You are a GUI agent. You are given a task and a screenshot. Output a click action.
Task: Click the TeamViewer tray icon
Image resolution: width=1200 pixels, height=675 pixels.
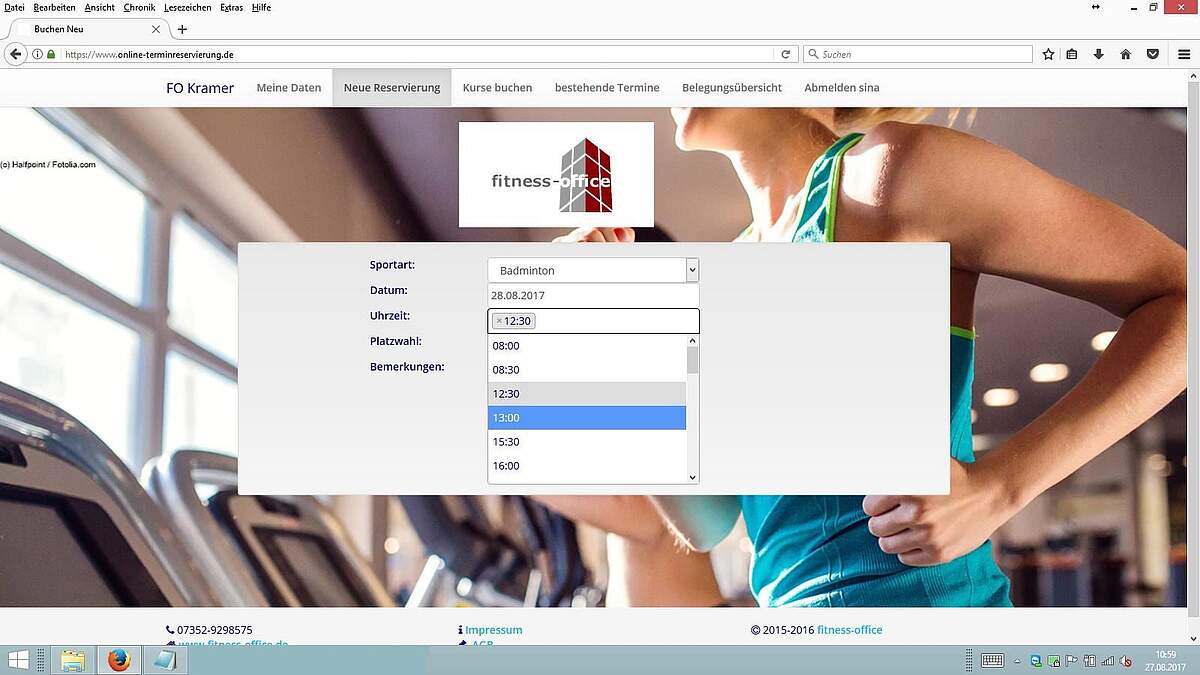pos(1036,660)
